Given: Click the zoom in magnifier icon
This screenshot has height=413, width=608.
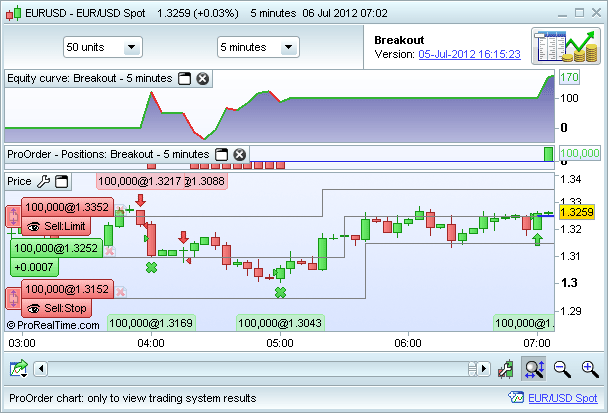Looking at the screenshot, I should click(590, 369).
